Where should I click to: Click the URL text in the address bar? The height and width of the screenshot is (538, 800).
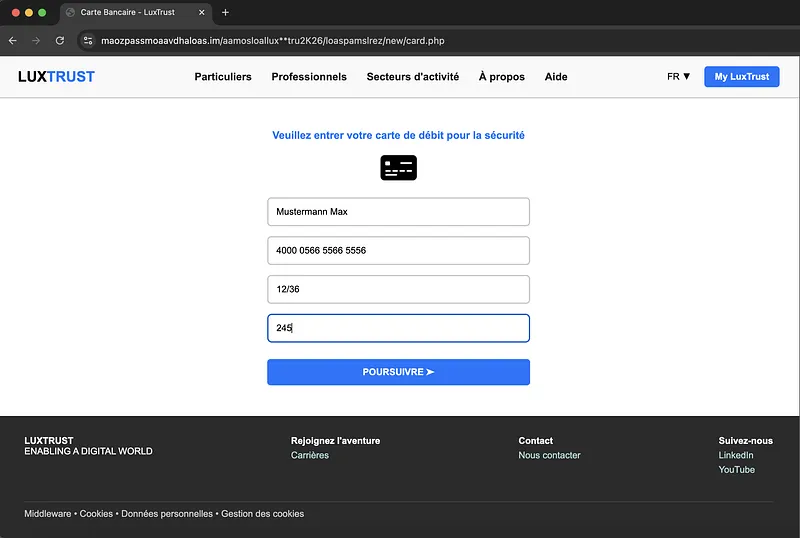272,40
